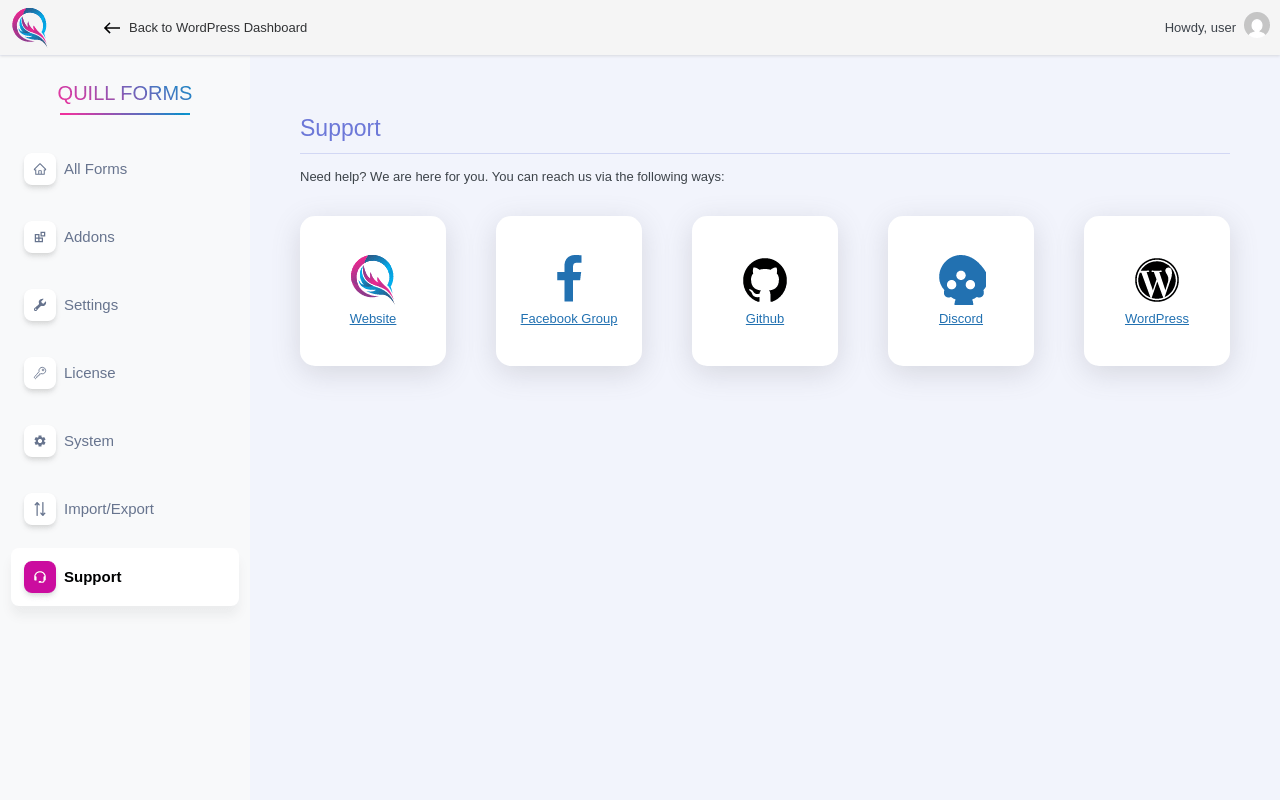Viewport: 1280px width, 800px height.
Task: Follow the Discord text link
Action: coord(961,319)
